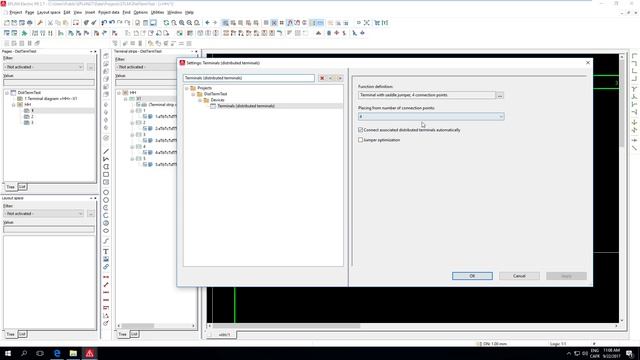Screen dimensions: 640x360
Task: Click the Pages panel Value field
Action: [x=49, y=82]
